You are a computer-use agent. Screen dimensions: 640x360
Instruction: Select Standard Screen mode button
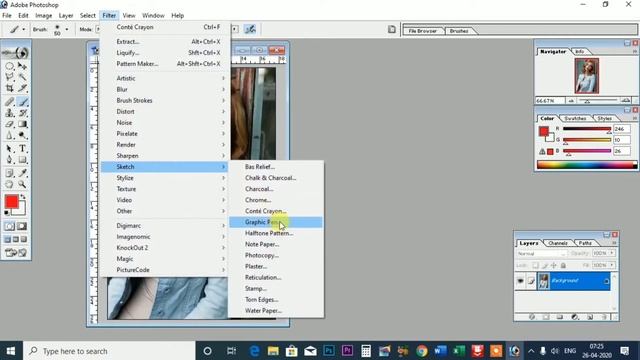7,240
